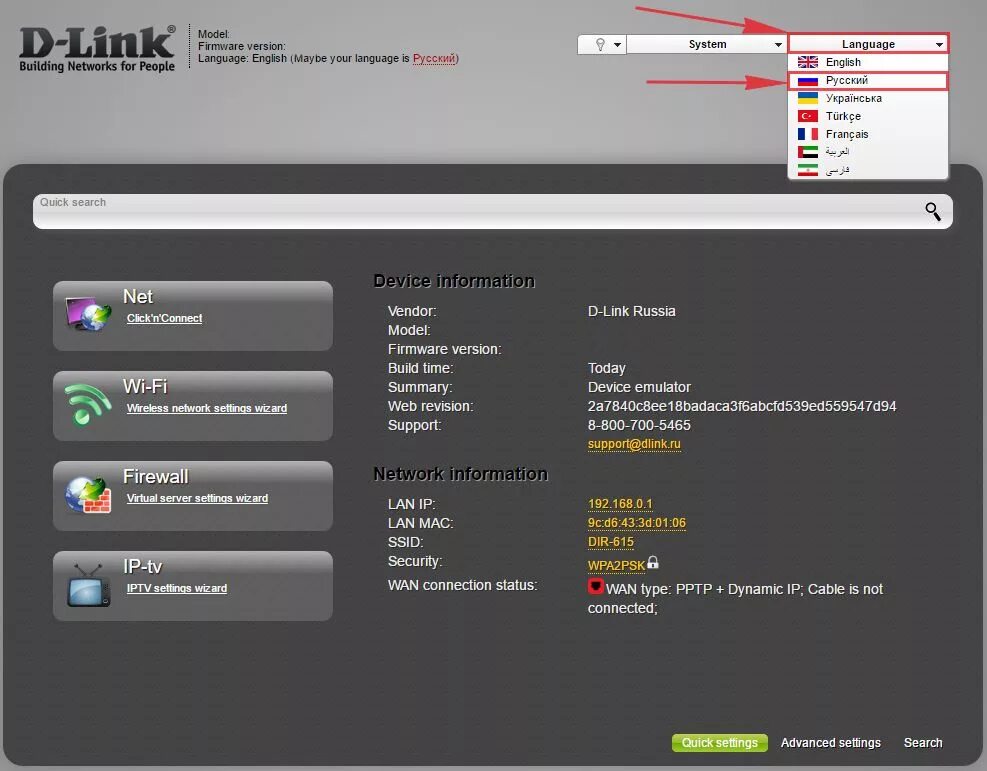Open Click'n'Connect wizard link
The width and height of the screenshot is (987, 771).
[164, 318]
